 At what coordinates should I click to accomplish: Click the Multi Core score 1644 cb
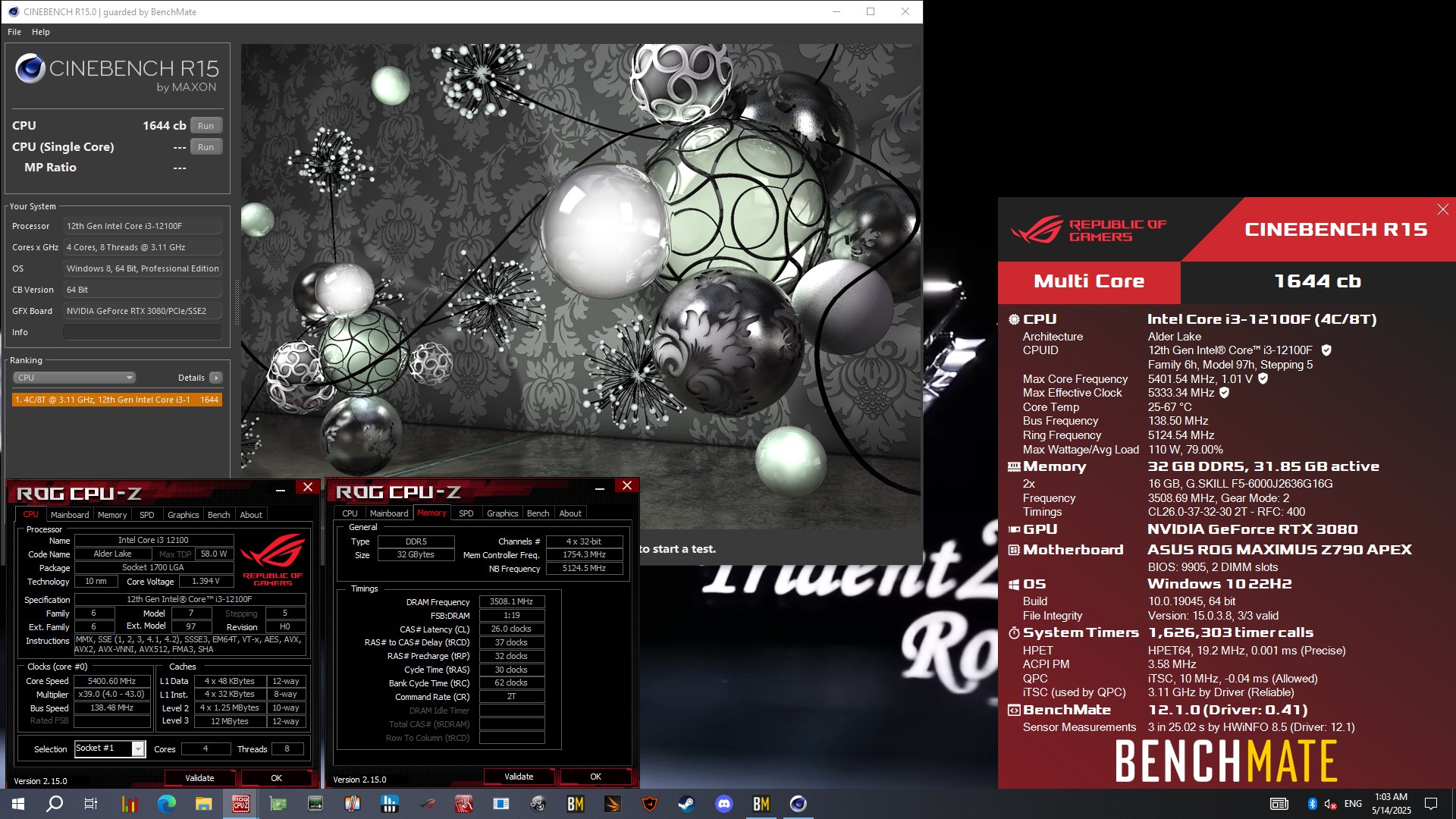[x=1317, y=281]
